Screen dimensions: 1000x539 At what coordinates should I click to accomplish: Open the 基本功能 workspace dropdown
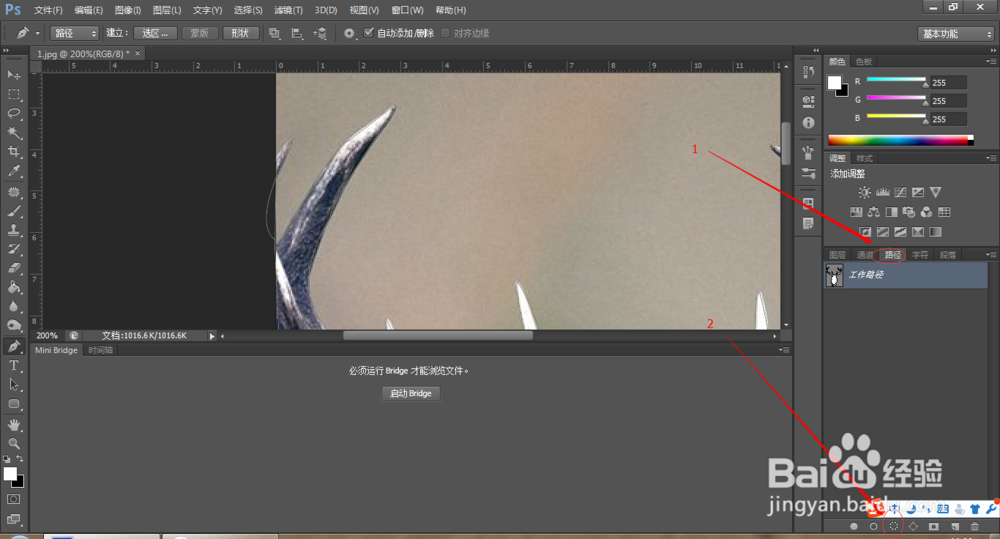tap(956, 34)
